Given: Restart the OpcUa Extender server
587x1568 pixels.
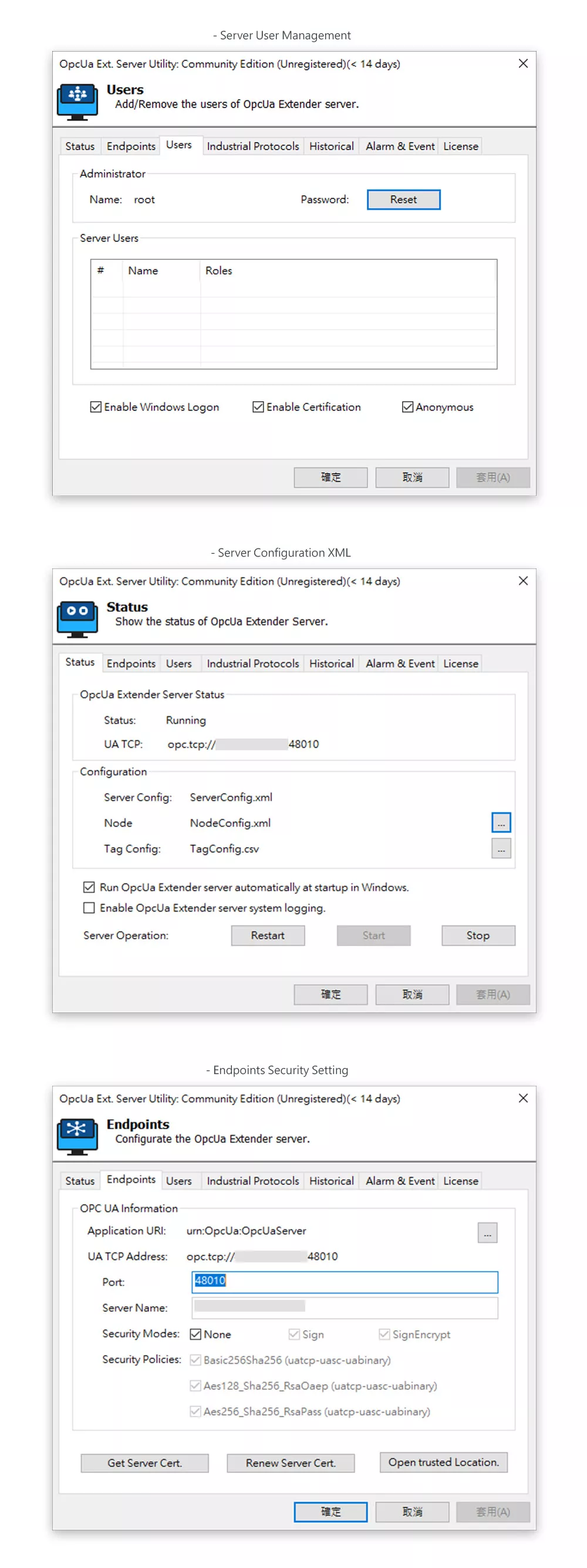Looking at the screenshot, I should coord(267,935).
